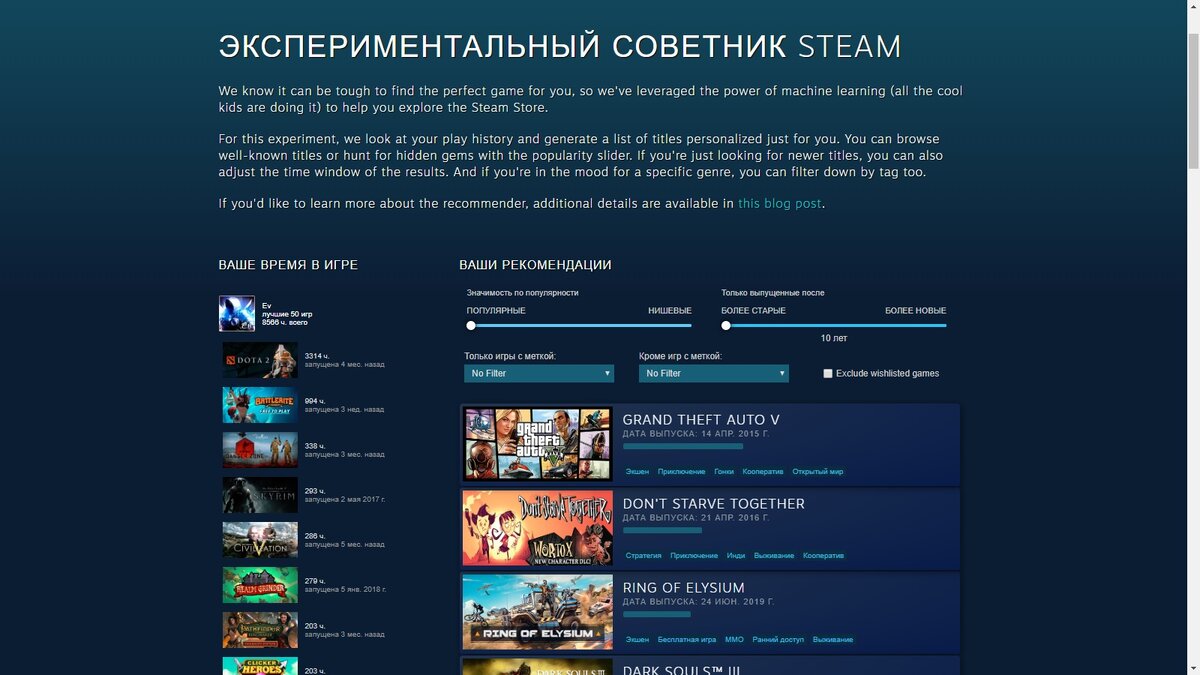Open the Grand Theft Auto V title

pos(701,420)
